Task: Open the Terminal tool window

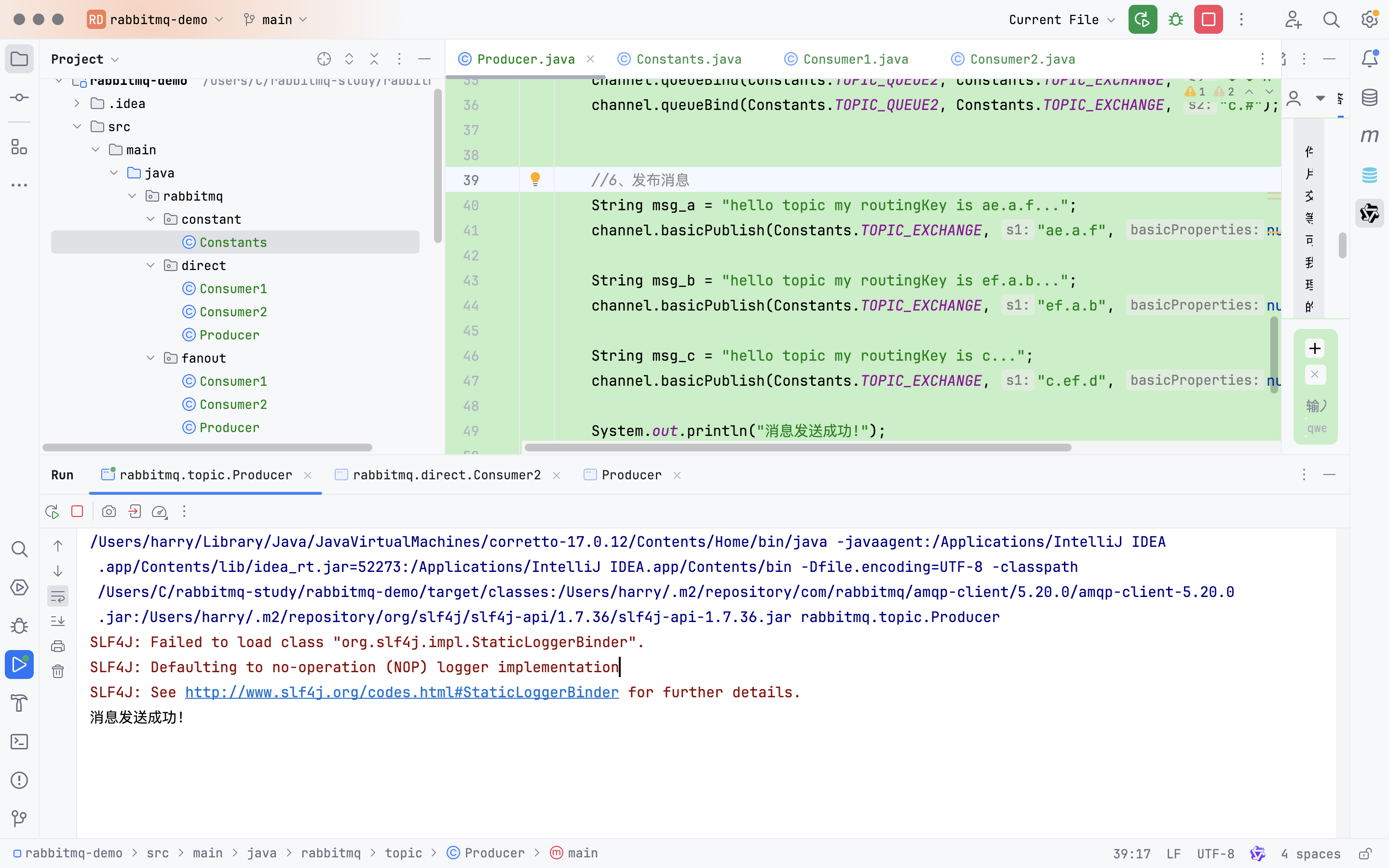Action: click(x=19, y=742)
